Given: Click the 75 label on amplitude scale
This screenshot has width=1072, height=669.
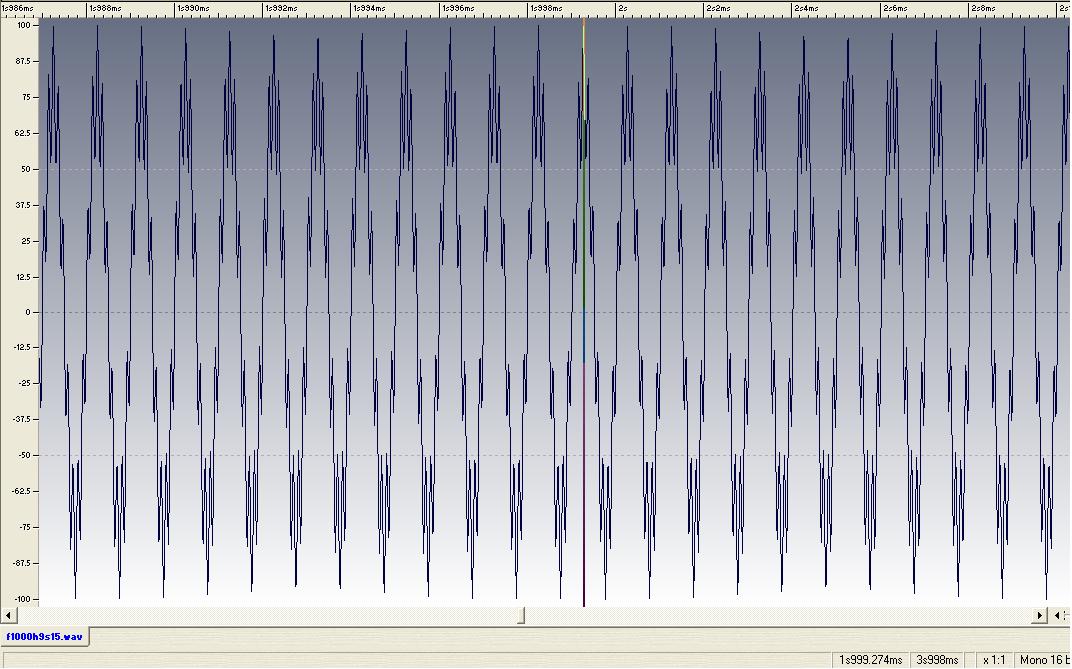Looking at the screenshot, I should (x=26, y=97).
